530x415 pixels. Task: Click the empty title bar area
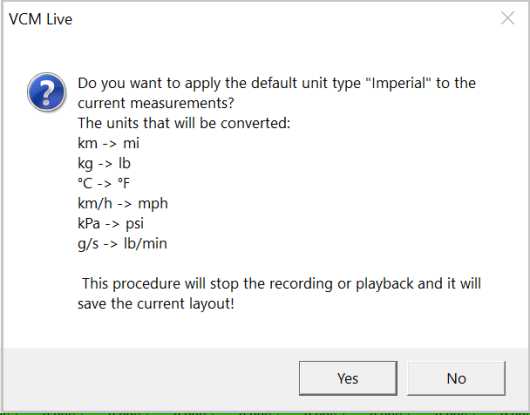284,19
